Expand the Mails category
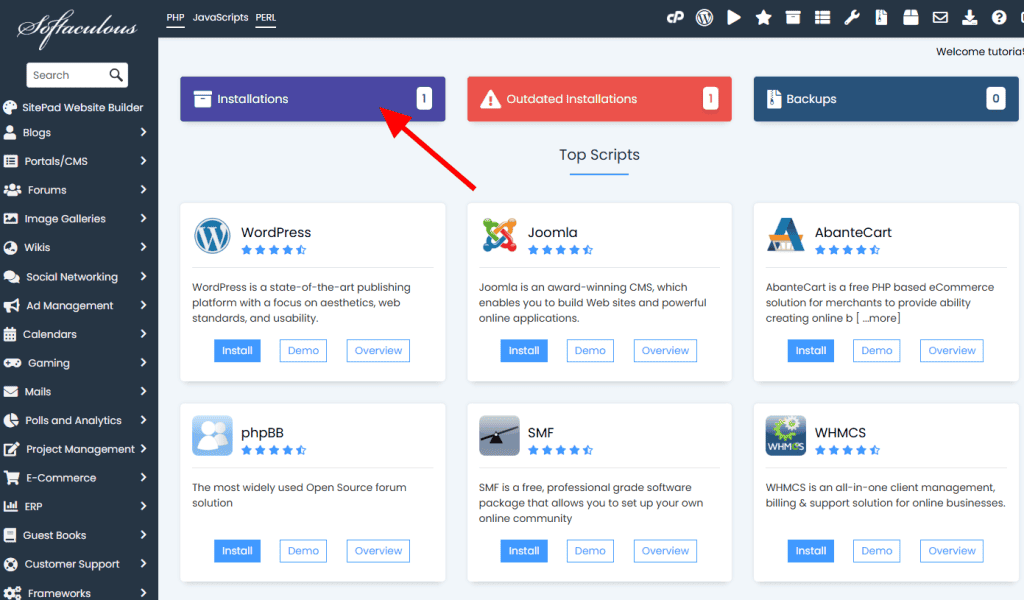1024x600 pixels. click(x=74, y=392)
